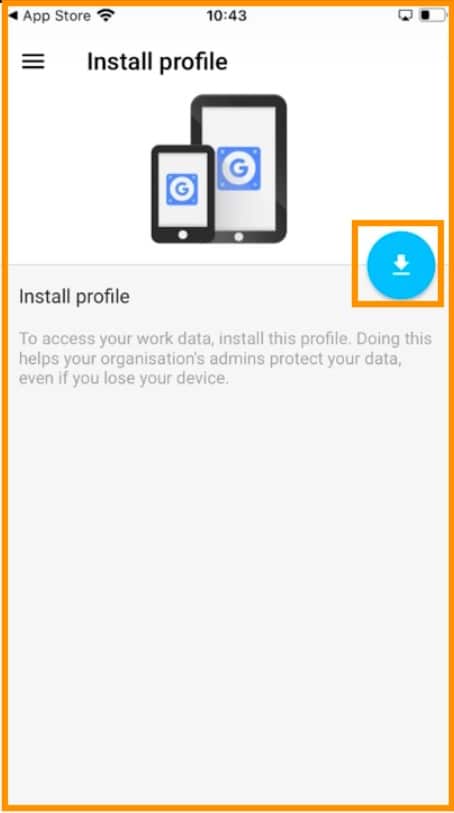
Task: Tap the 10:43 clock in status bar
Action: coord(226,16)
